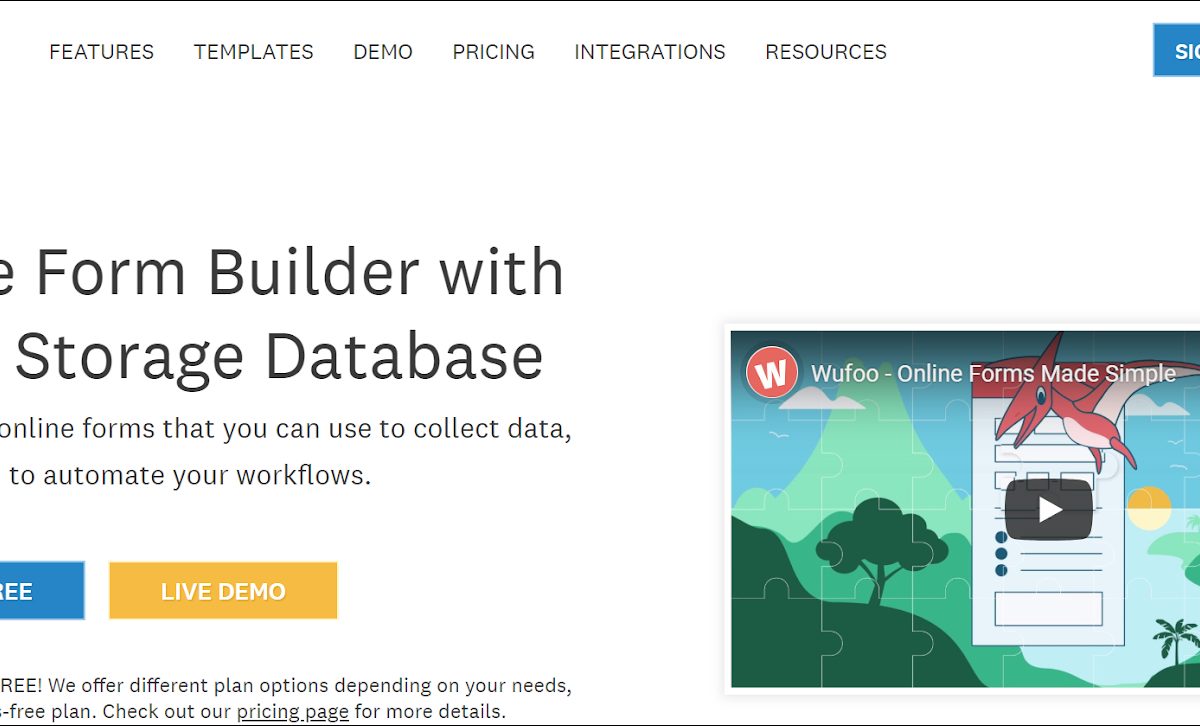Click the blue sign up free button
This screenshot has width=1200, height=726.
(40, 591)
